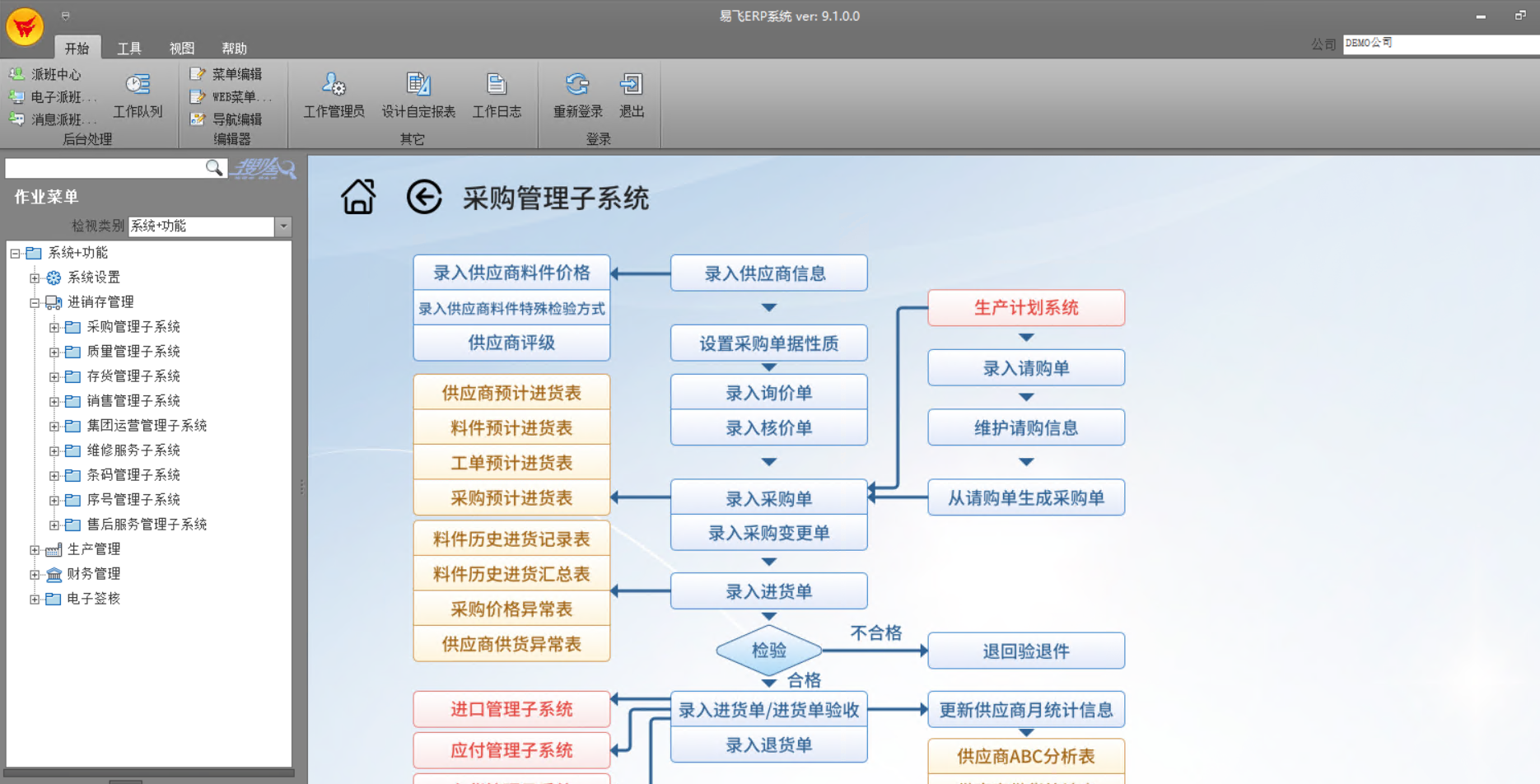
Task: Click the back arrow circle icon
Action: tap(424, 198)
